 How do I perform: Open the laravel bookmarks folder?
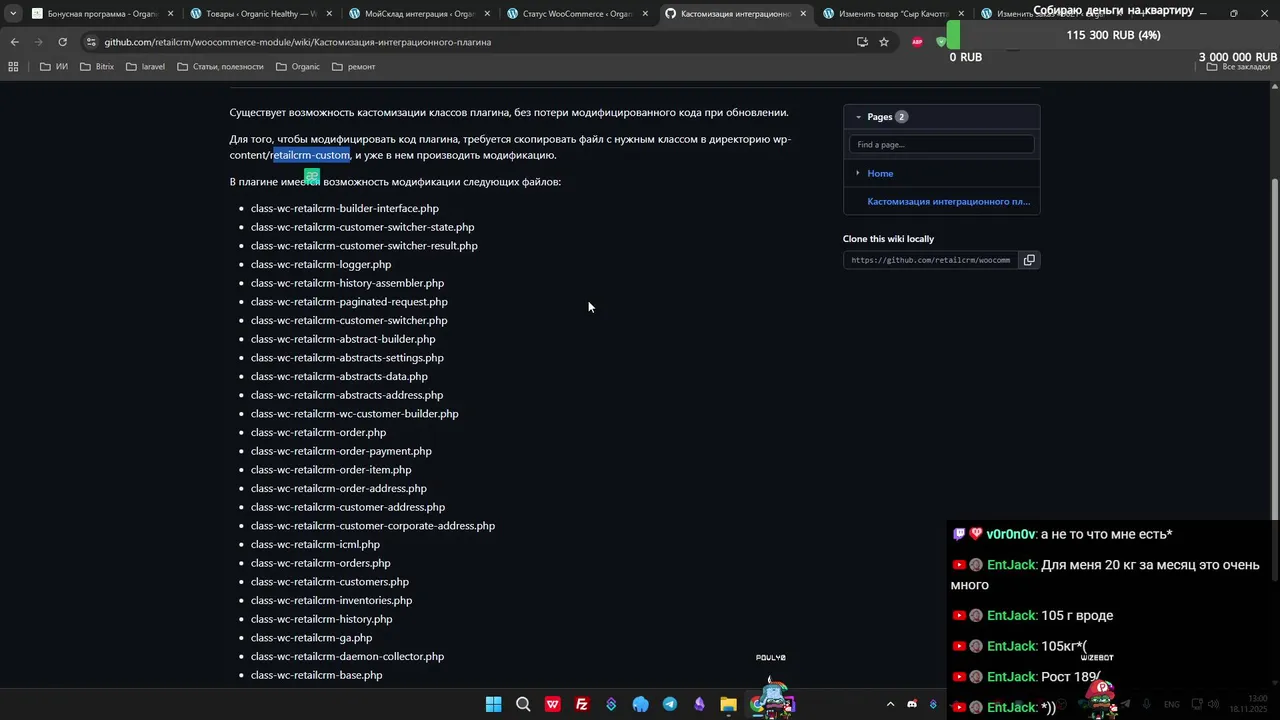[145, 67]
